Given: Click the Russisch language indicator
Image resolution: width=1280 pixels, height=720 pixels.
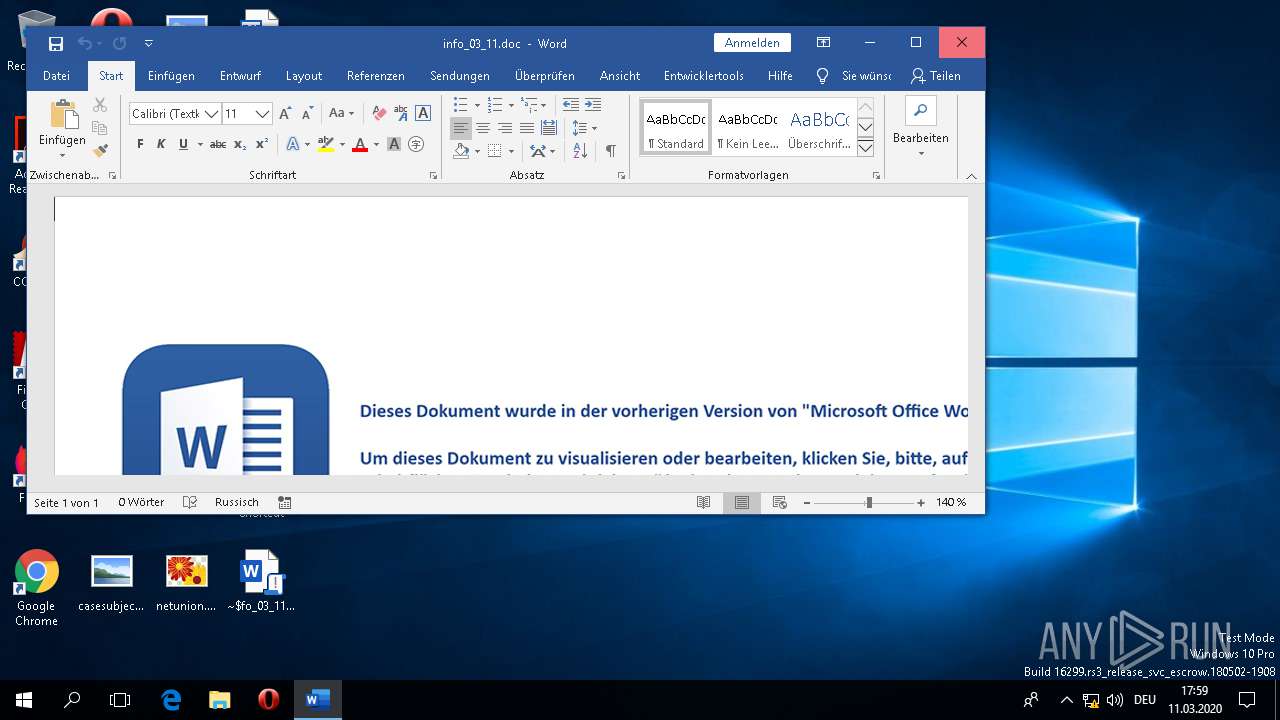Looking at the screenshot, I should tap(237, 502).
